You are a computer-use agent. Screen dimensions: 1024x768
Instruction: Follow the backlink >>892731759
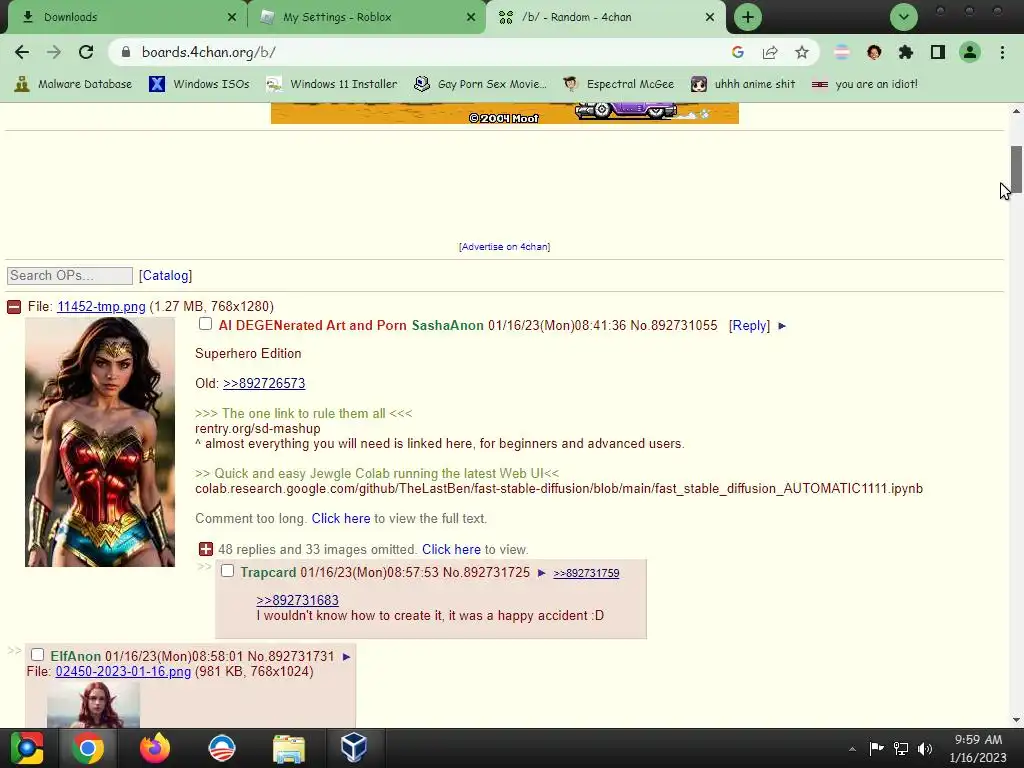tap(586, 573)
